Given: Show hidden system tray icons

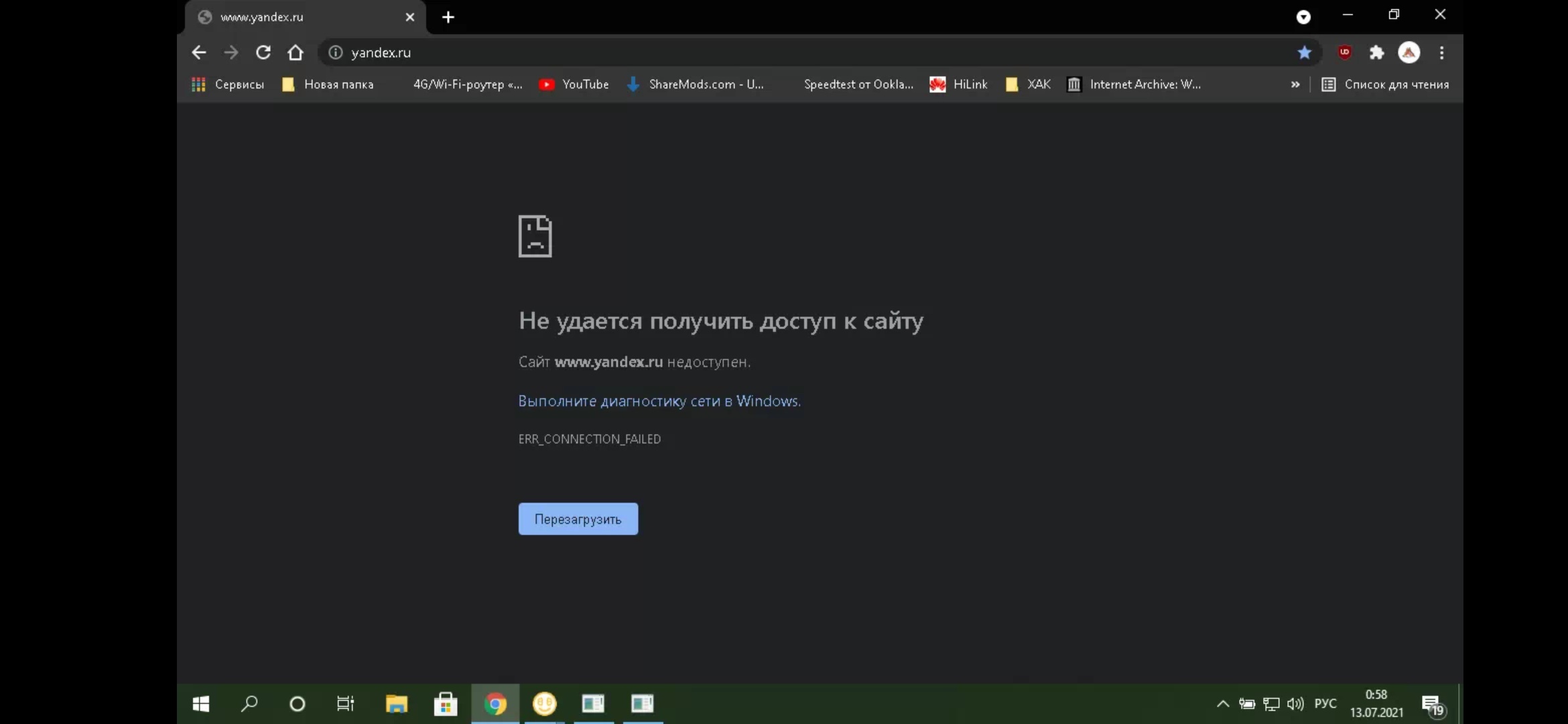Looking at the screenshot, I should [1222, 704].
